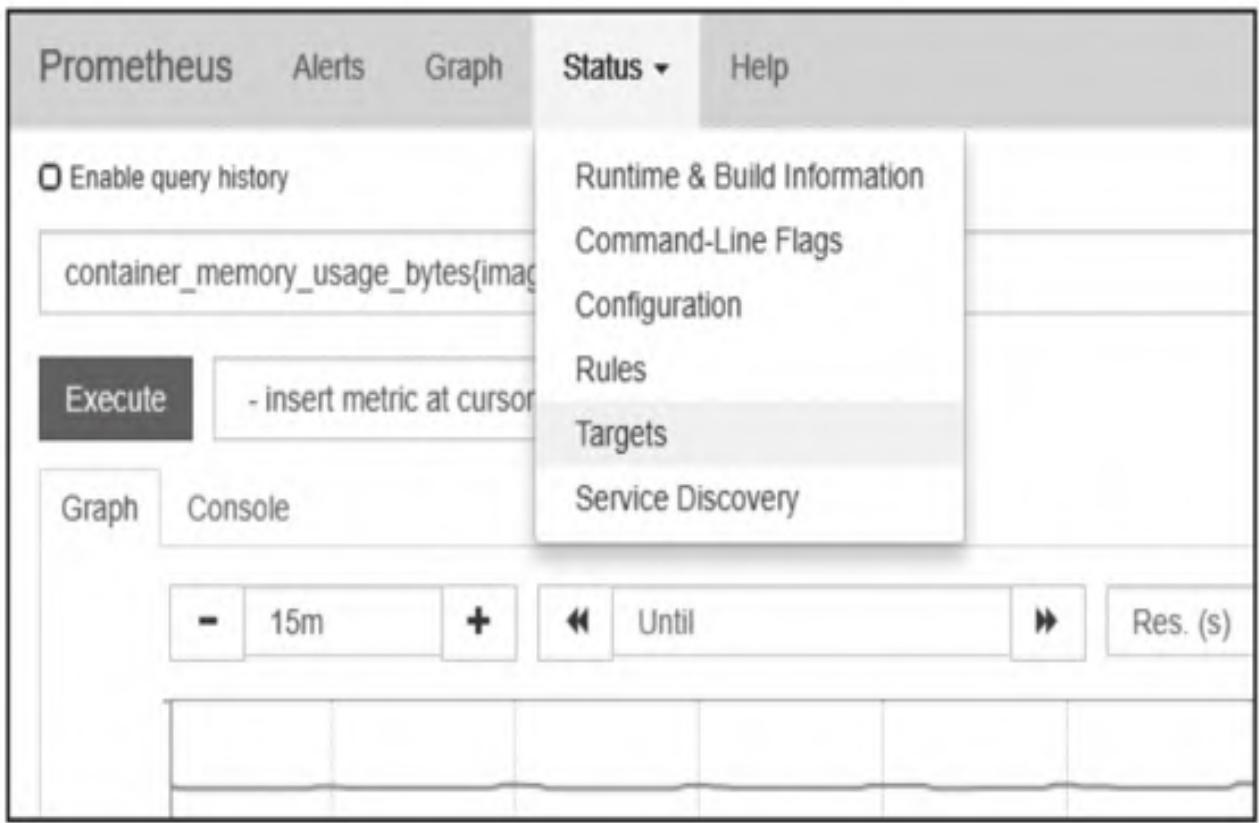Click the rewind end time double-arrow

click(575, 623)
